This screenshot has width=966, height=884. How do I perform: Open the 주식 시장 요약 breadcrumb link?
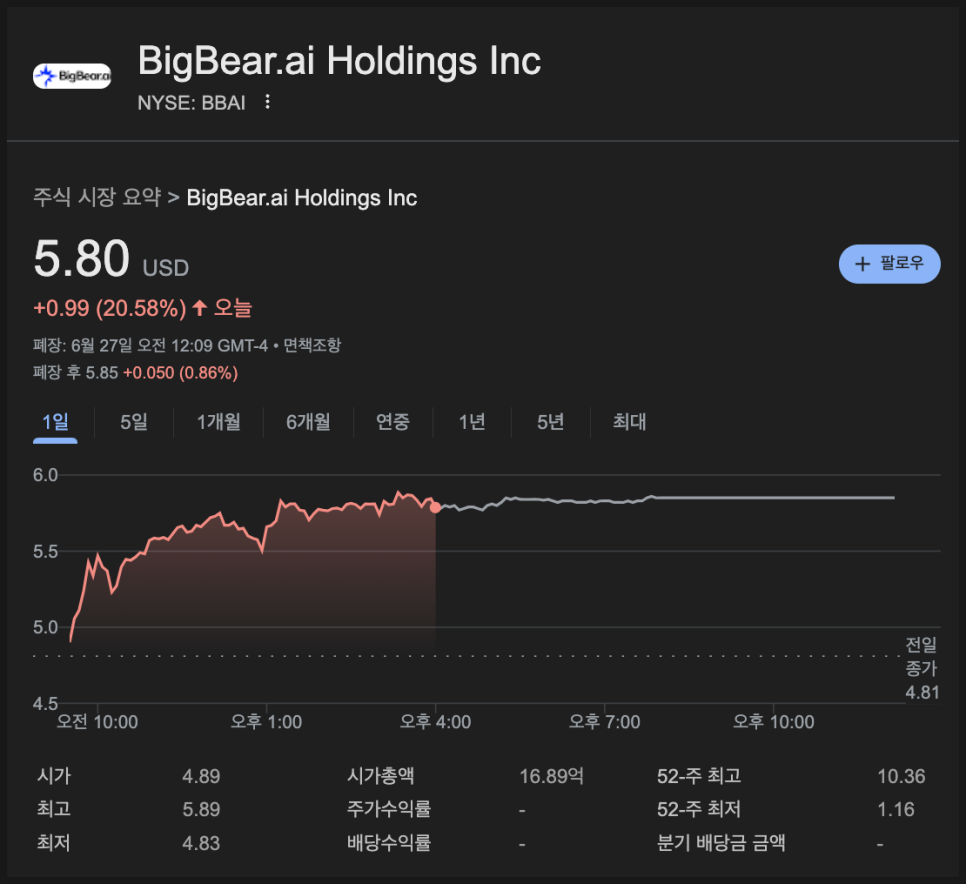(x=97, y=197)
